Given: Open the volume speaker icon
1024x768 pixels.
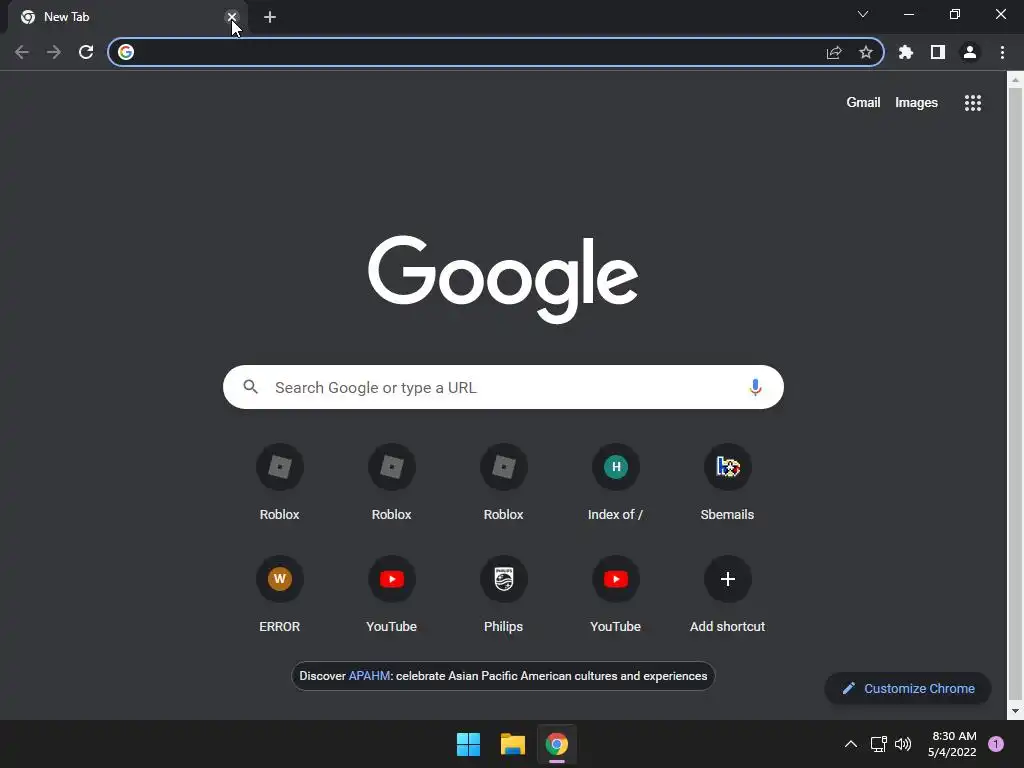Looking at the screenshot, I should 903,744.
